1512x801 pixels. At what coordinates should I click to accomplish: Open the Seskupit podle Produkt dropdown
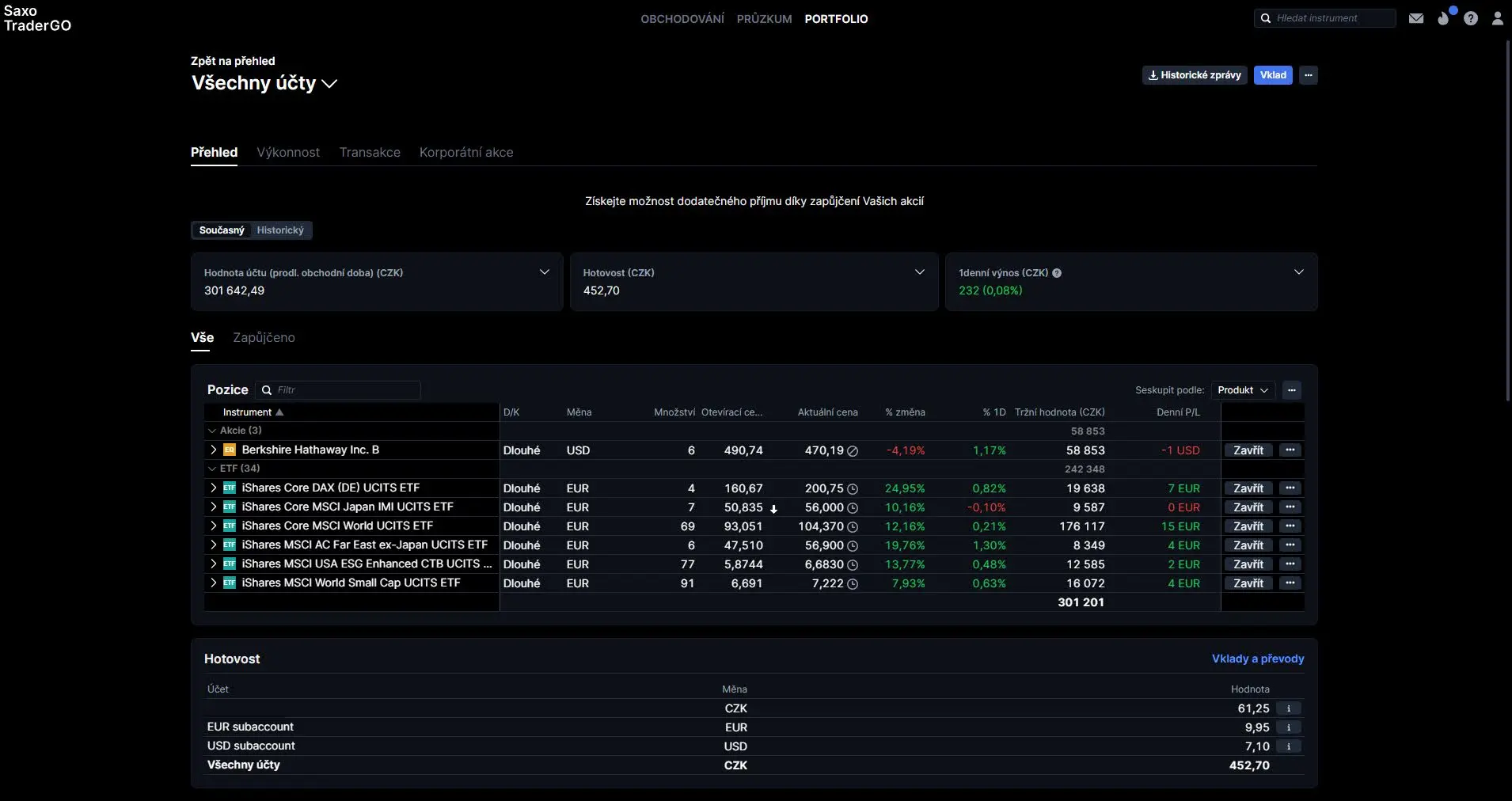(x=1243, y=390)
